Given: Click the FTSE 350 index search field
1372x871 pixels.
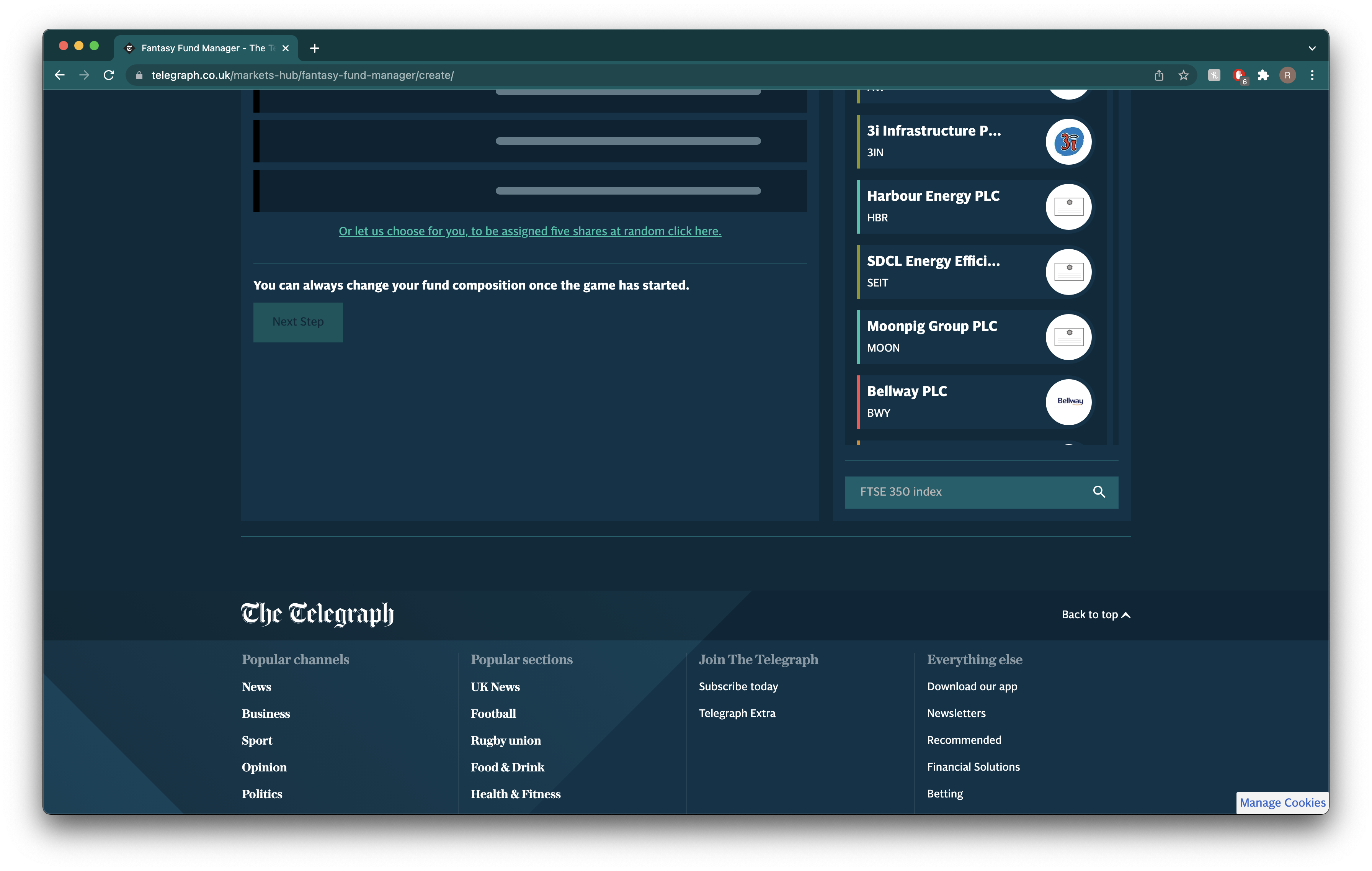Looking at the screenshot, I should (981, 492).
